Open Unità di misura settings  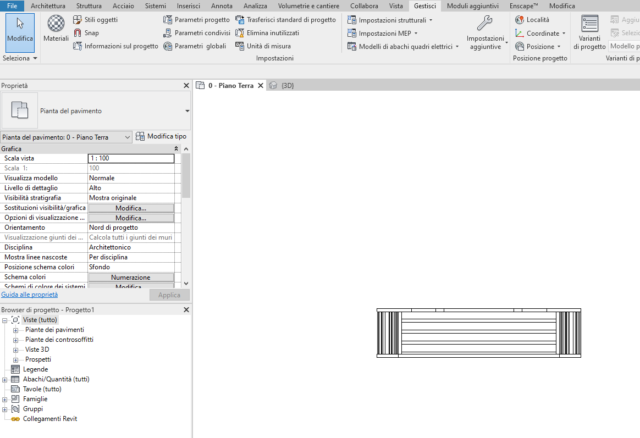263,46
